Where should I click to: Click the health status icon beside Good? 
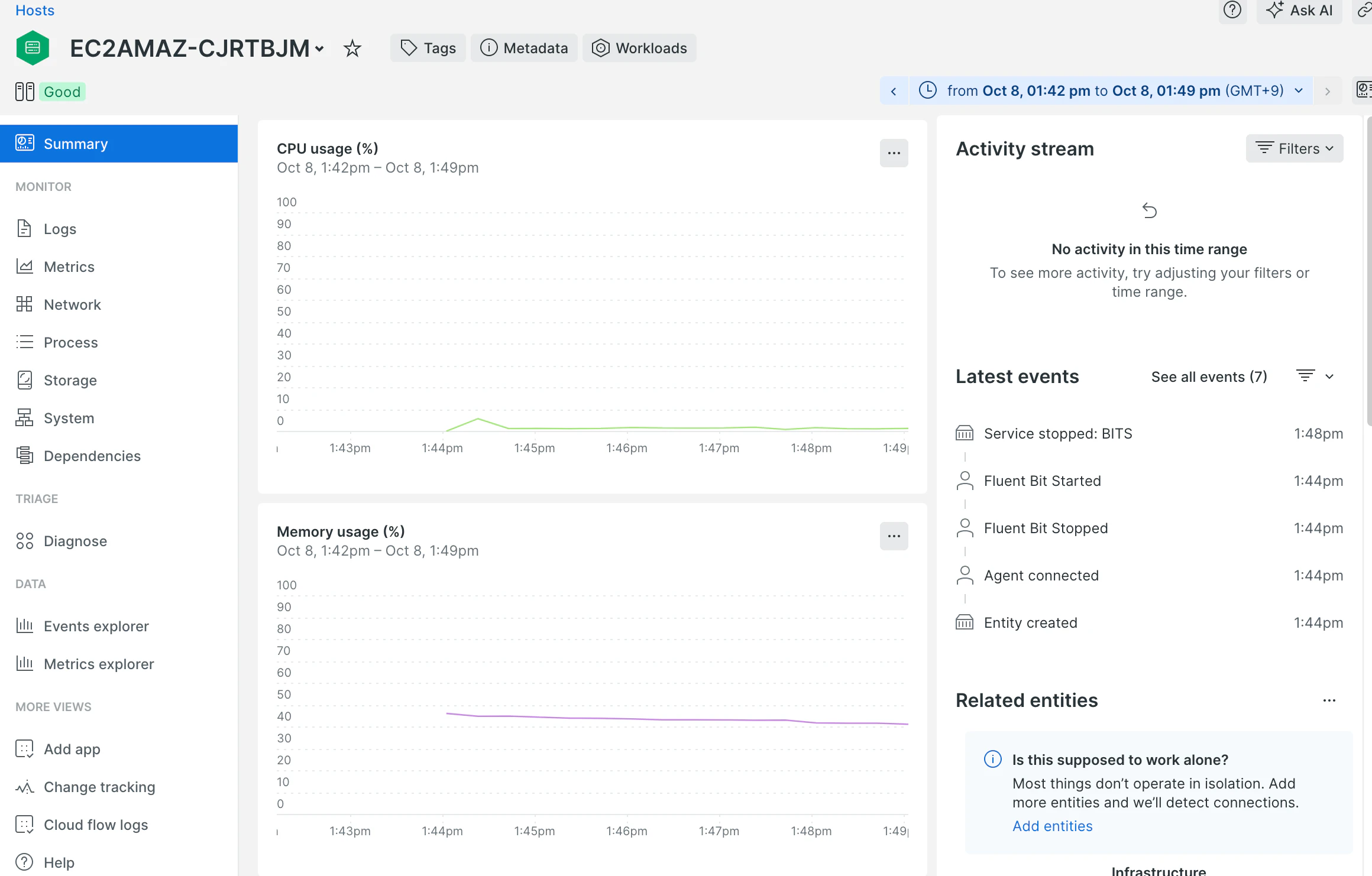click(x=25, y=92)
